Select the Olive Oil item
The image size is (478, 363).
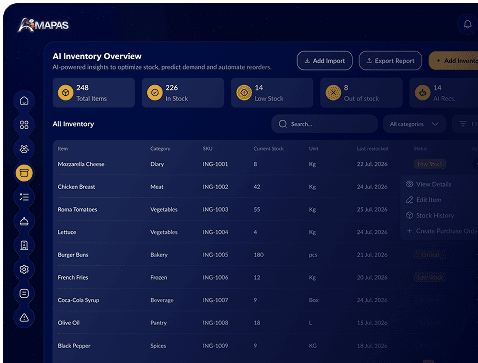coord(68,323)
